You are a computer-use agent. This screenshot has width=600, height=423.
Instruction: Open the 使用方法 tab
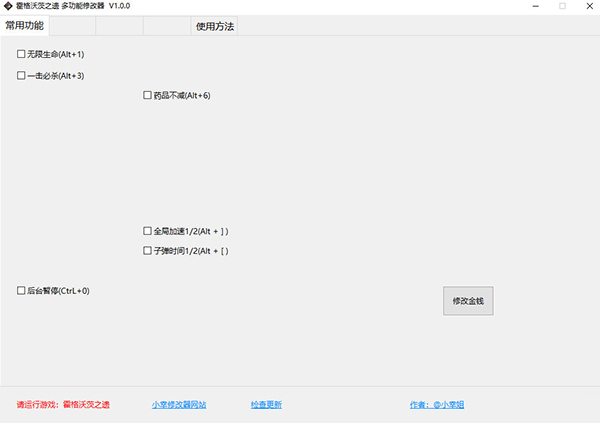(x=215, y=26)
